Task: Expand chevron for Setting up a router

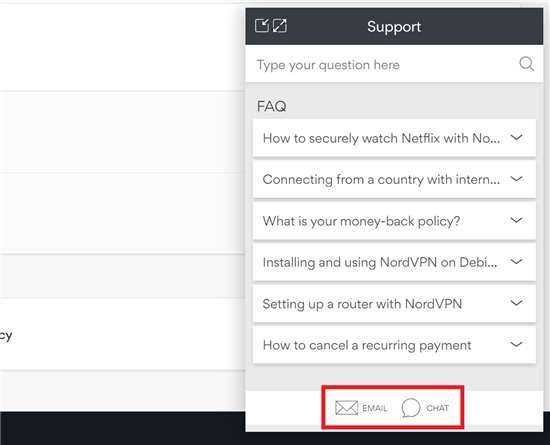Action: [516, 303]
